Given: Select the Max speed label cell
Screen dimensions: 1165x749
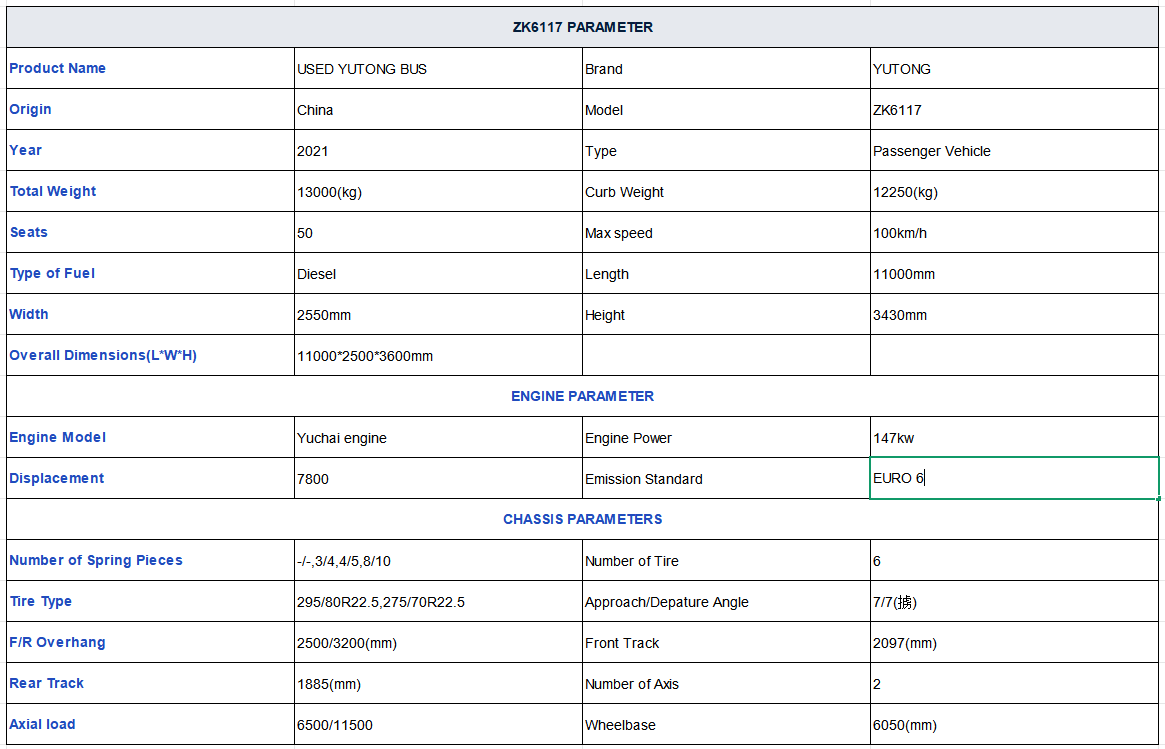Looking at the screenshot, I should coord(726,232).
